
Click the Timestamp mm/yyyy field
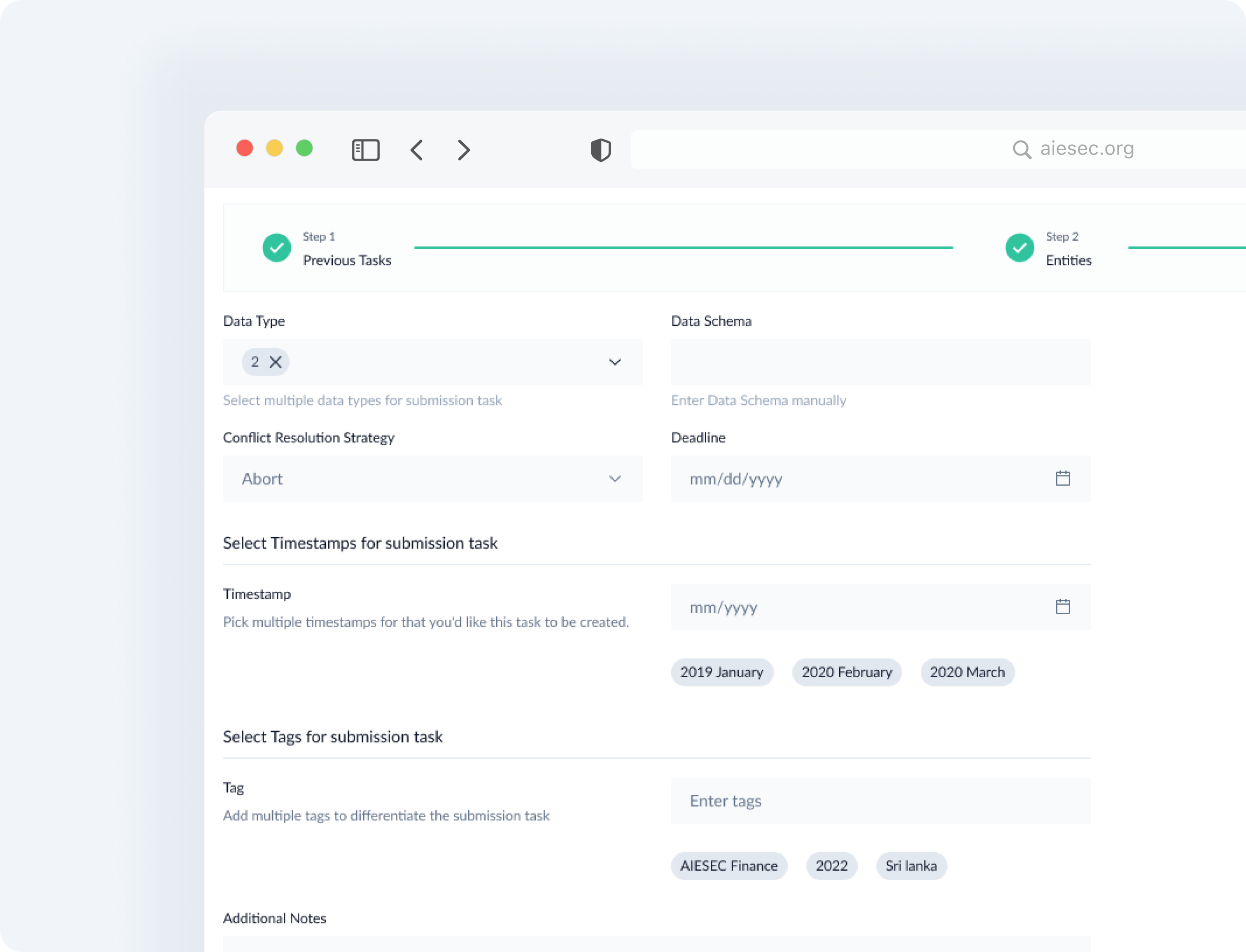[x=881, y=608]
